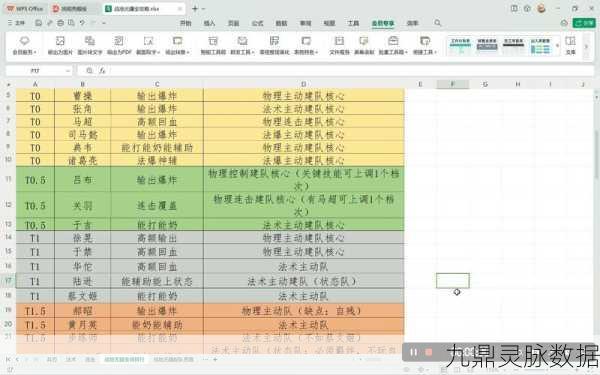Click cell containing 华佗

pyautogui.click(x=83, y=266)
